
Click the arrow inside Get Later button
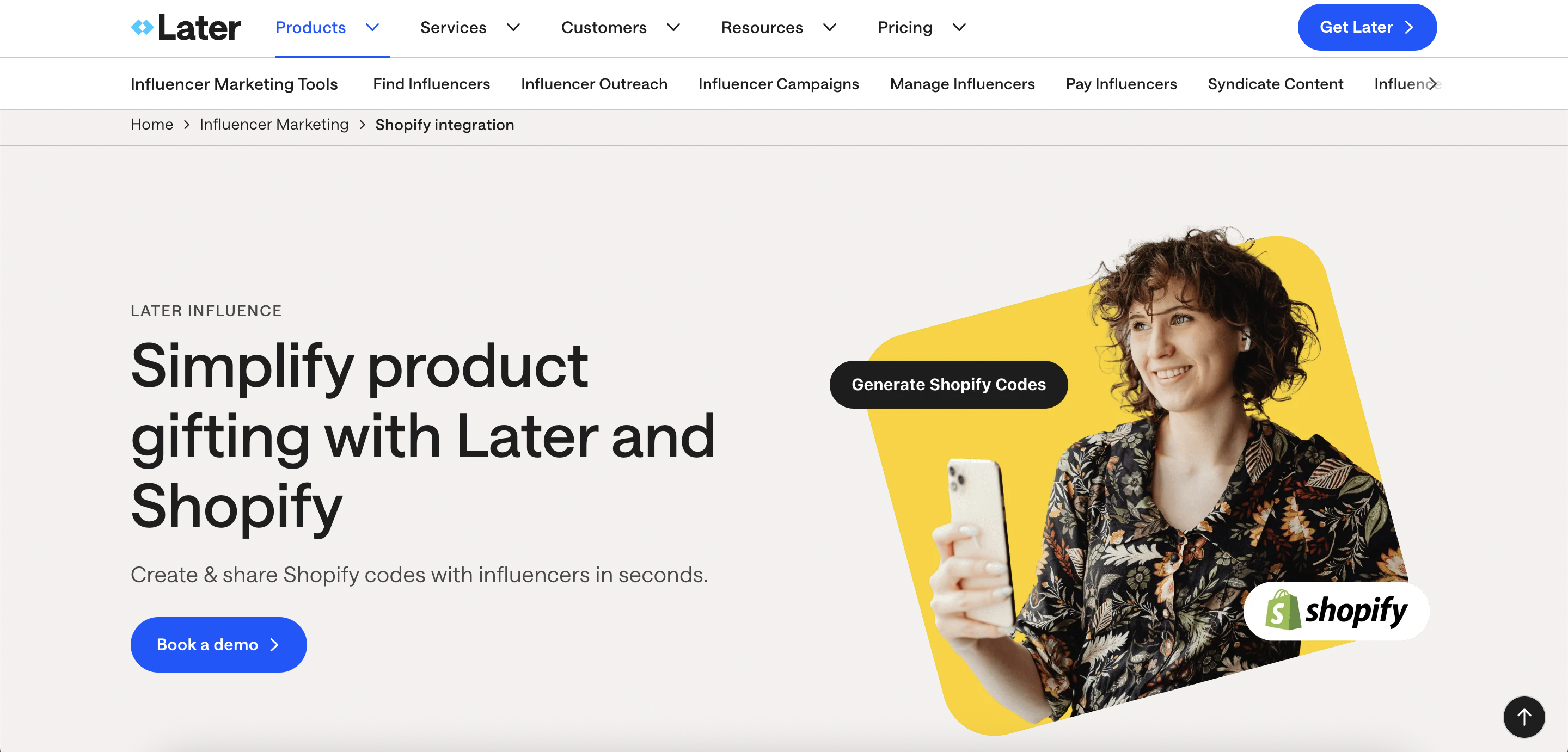point(1408,27)
